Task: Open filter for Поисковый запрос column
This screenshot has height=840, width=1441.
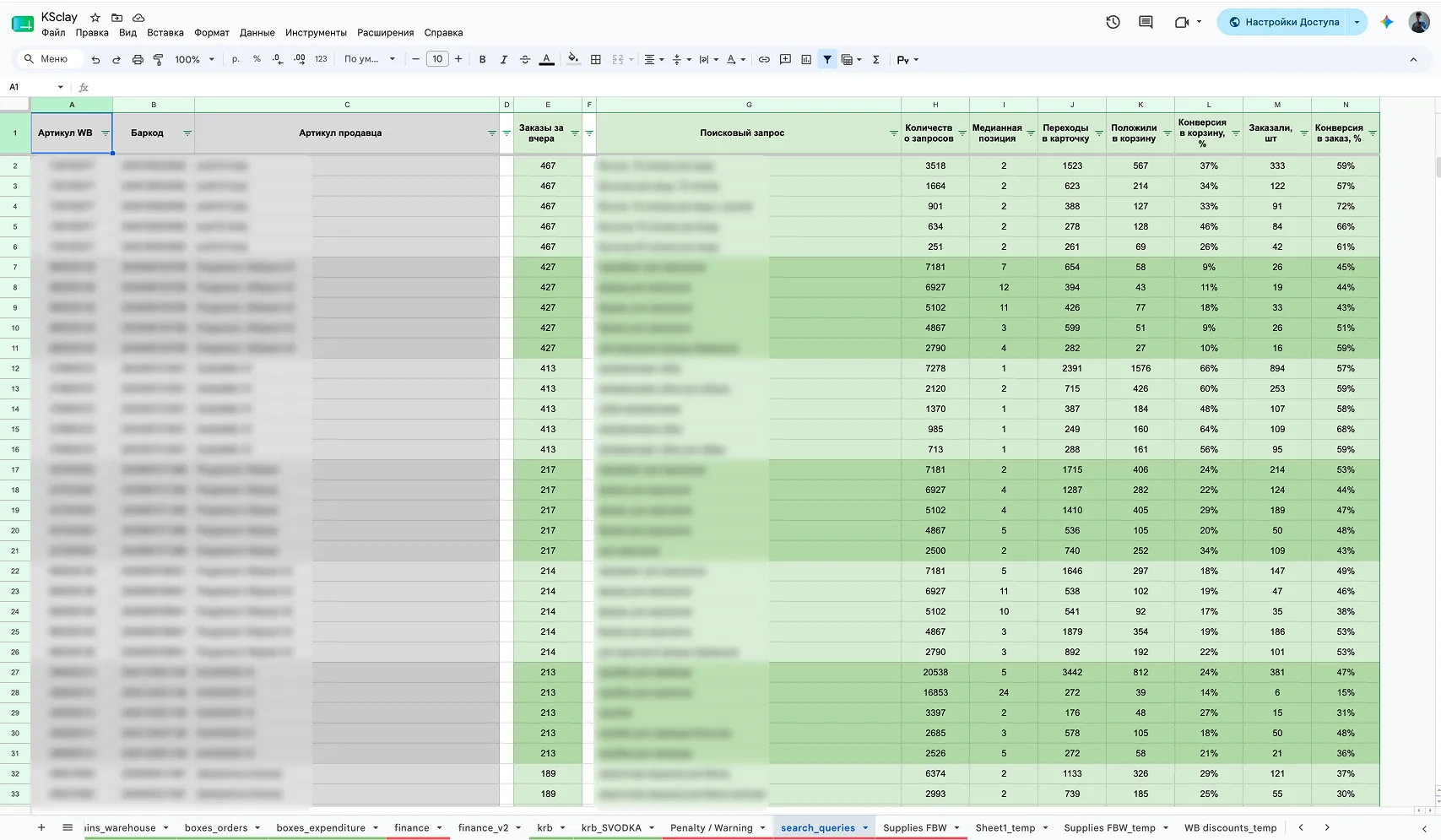Action: point(894,133)
